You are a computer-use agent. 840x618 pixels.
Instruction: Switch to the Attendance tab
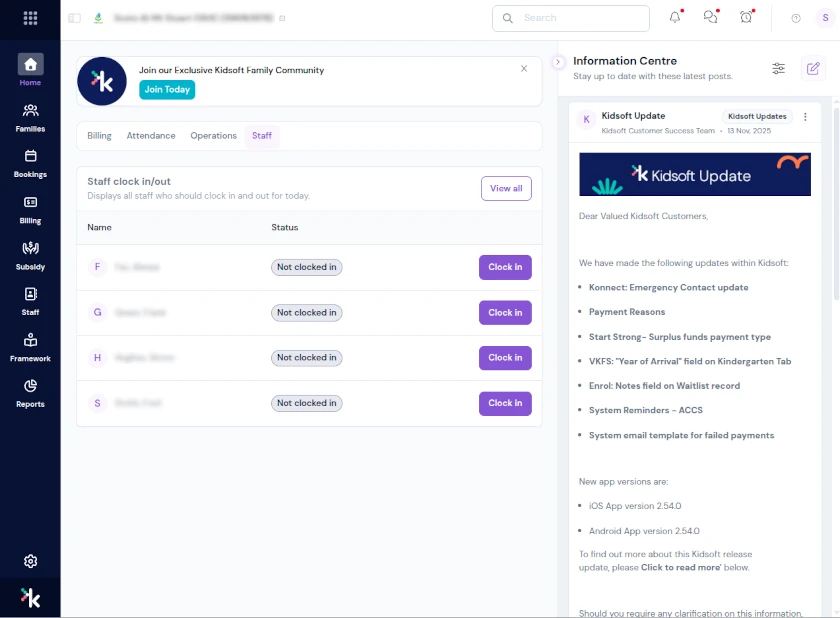(x=151, y=136)
